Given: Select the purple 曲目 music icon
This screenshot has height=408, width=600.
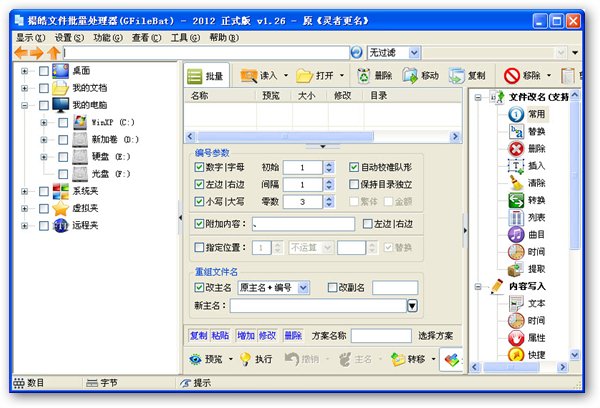Looking at the screenshot, I should 516,234.
